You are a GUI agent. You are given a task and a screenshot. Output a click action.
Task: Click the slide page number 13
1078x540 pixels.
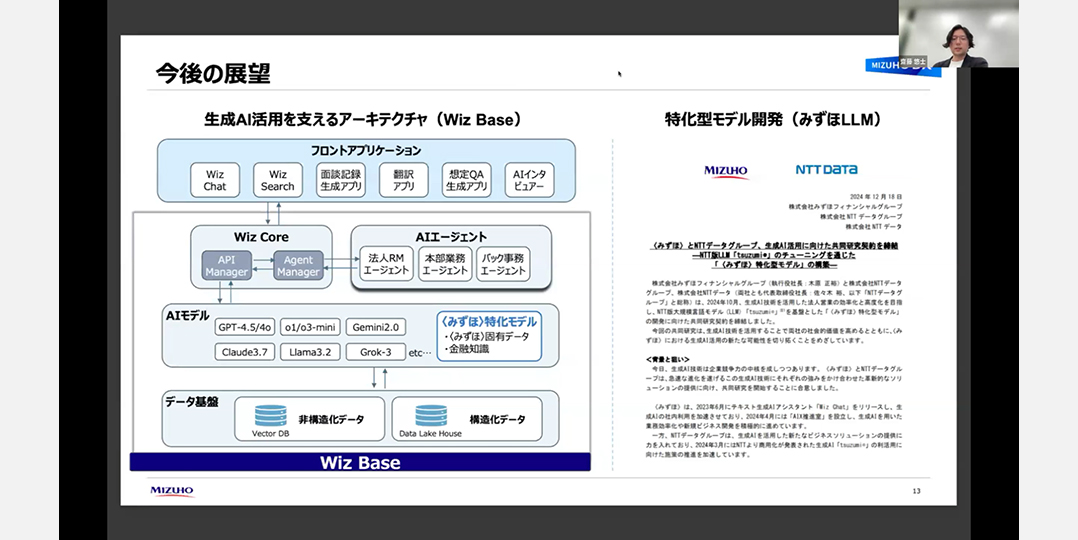pos(916,491)
